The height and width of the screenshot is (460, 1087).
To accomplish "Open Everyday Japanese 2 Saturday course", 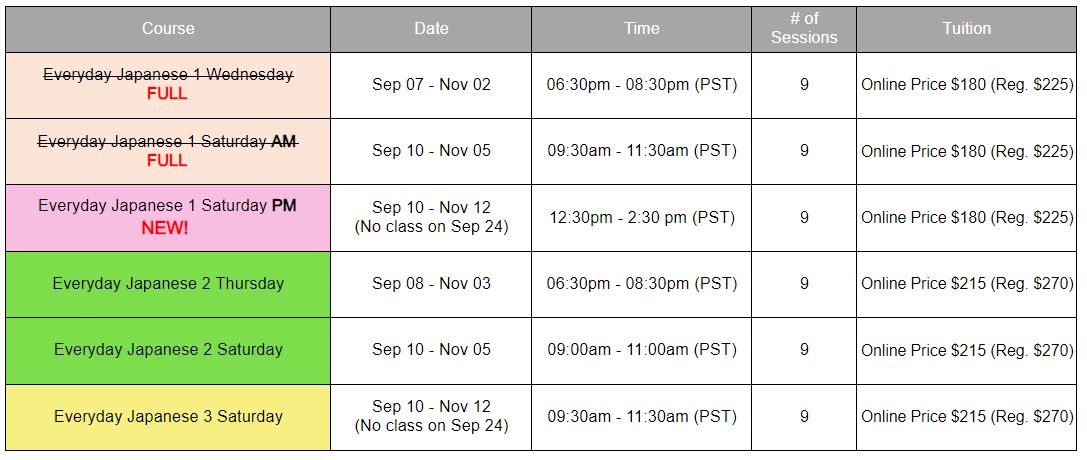I will click(x=168, y=349).
